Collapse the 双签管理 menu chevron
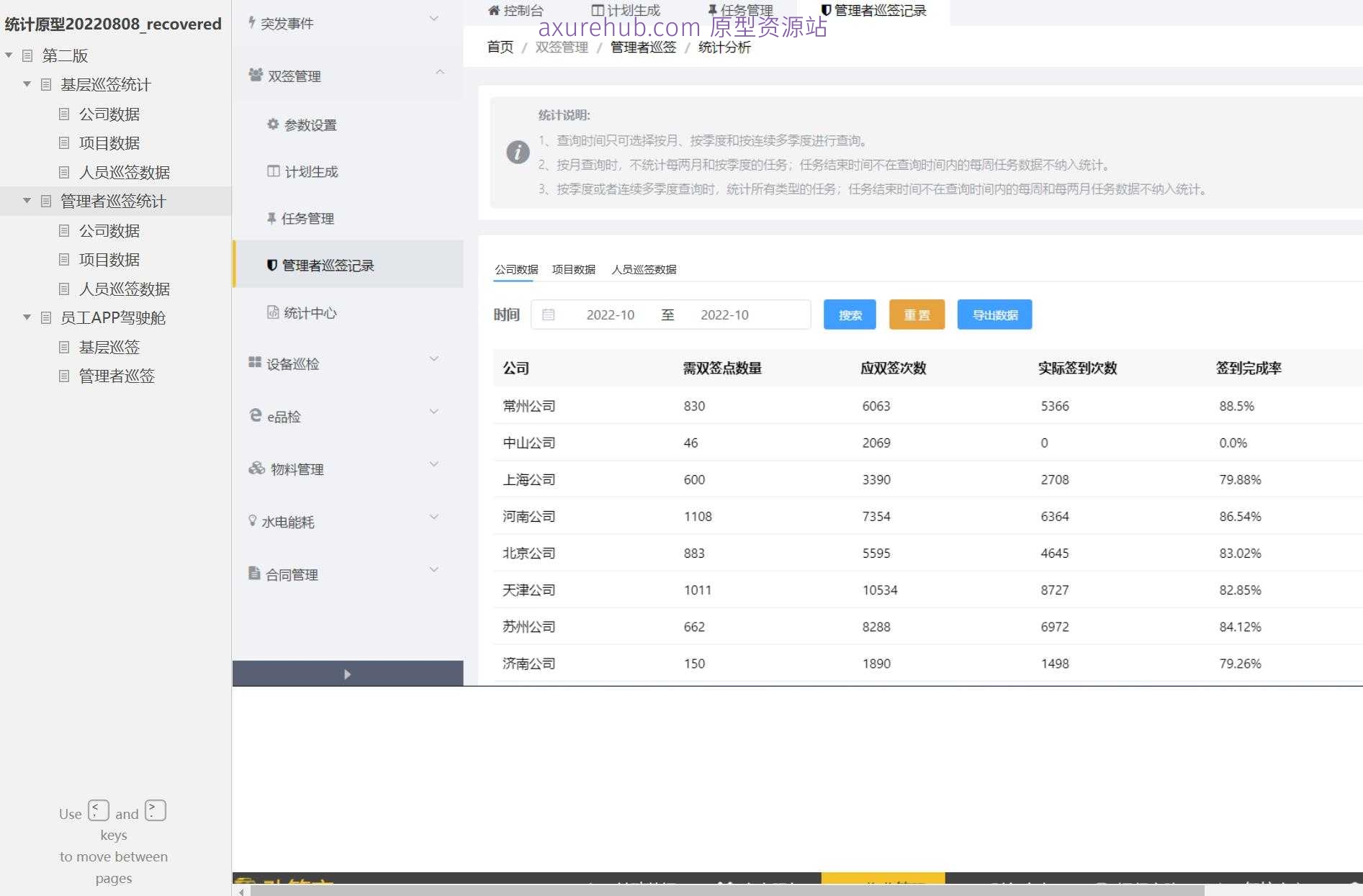Viewport: 1363px width, 896px height. [x=440, y=72]
